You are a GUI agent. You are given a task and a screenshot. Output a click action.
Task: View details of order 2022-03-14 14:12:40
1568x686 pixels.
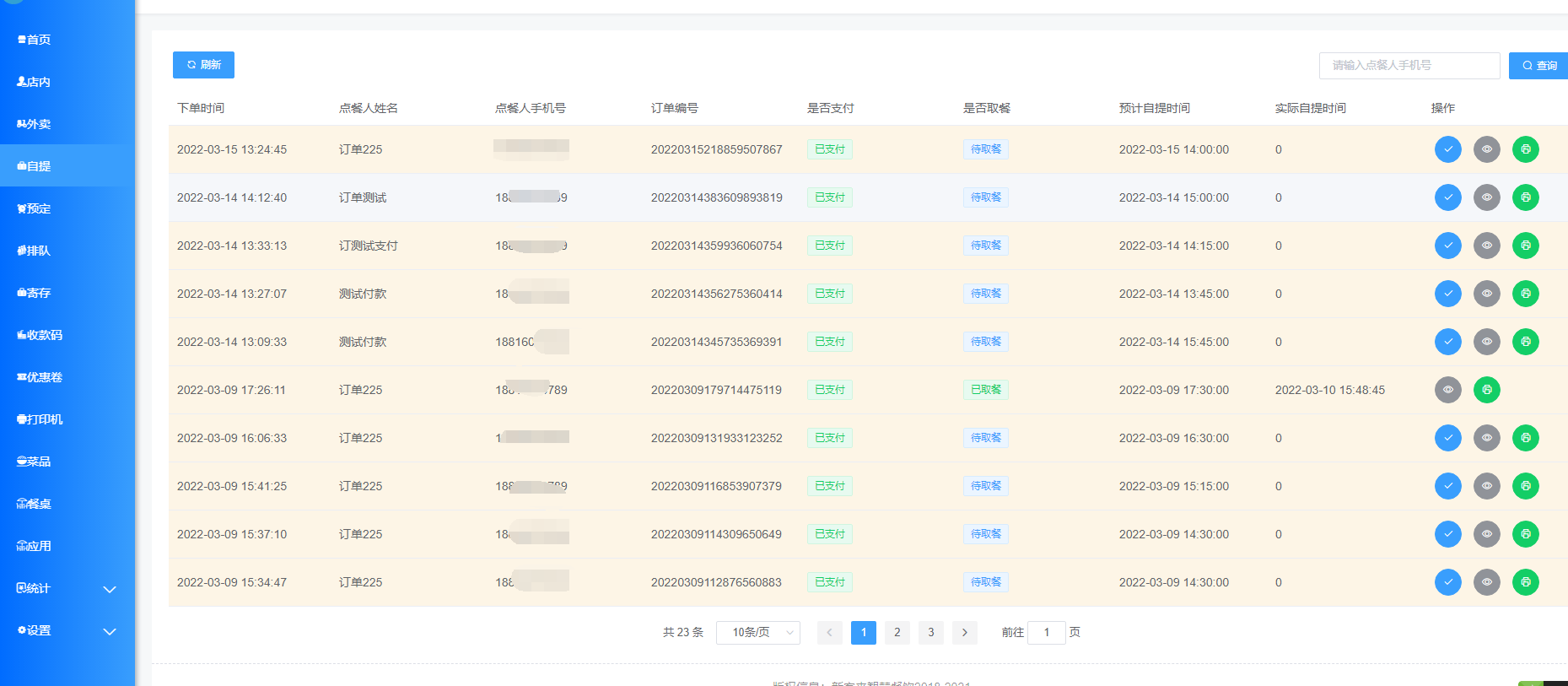tap(1486, 197)
